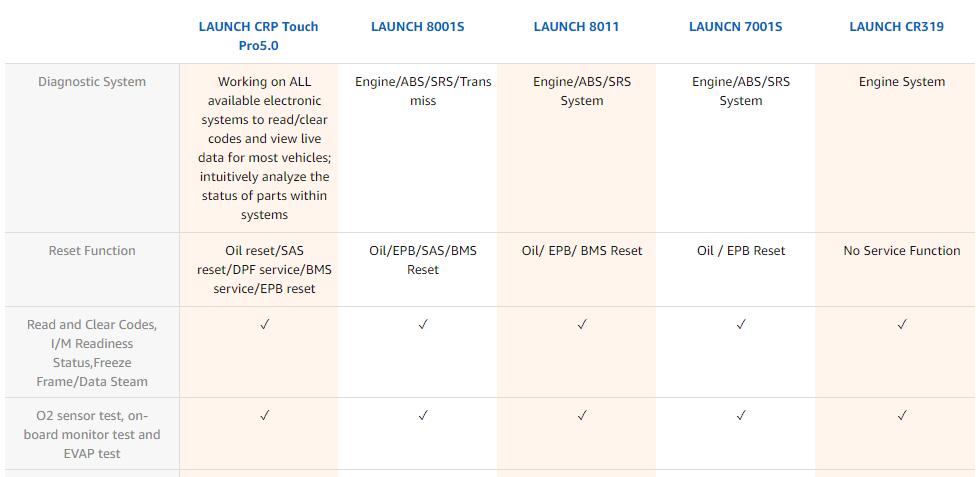Viewport: 979px width, 477px height.
Task: Open the LAUNCH CRP Touch Pro5.0 product link
Action: [258, 36]
